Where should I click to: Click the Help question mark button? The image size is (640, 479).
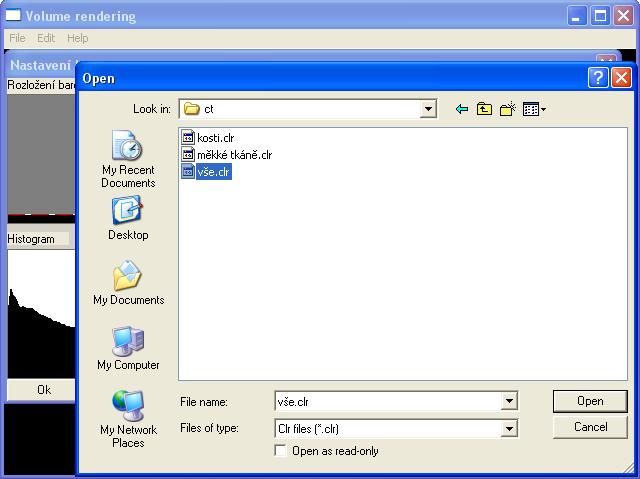click(x=598, y=77)
